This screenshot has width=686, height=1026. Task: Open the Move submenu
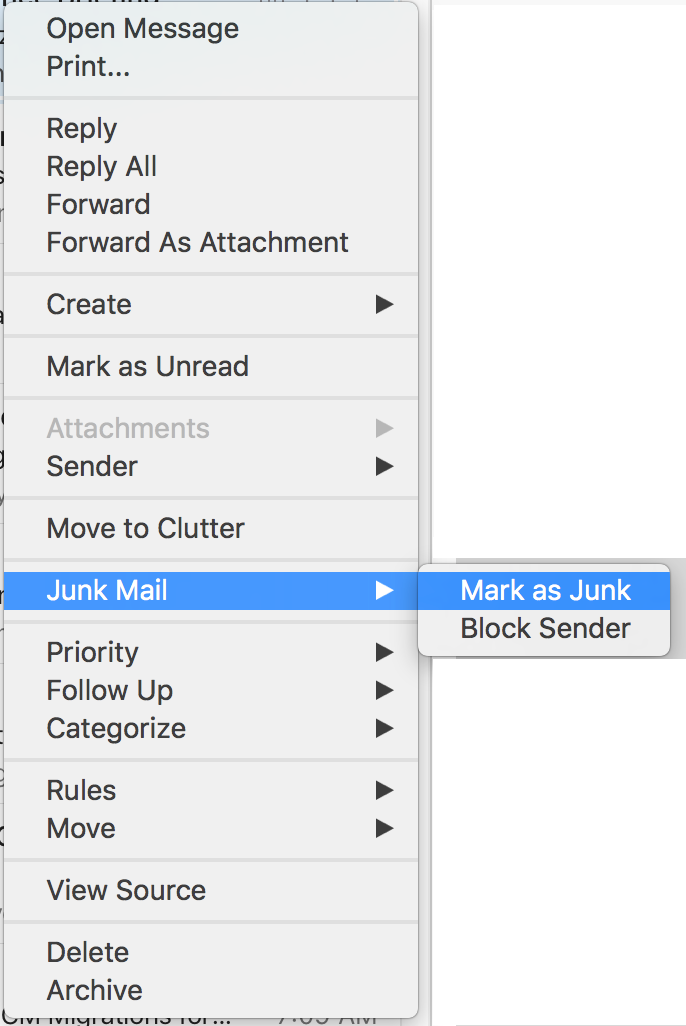(211, 828)
